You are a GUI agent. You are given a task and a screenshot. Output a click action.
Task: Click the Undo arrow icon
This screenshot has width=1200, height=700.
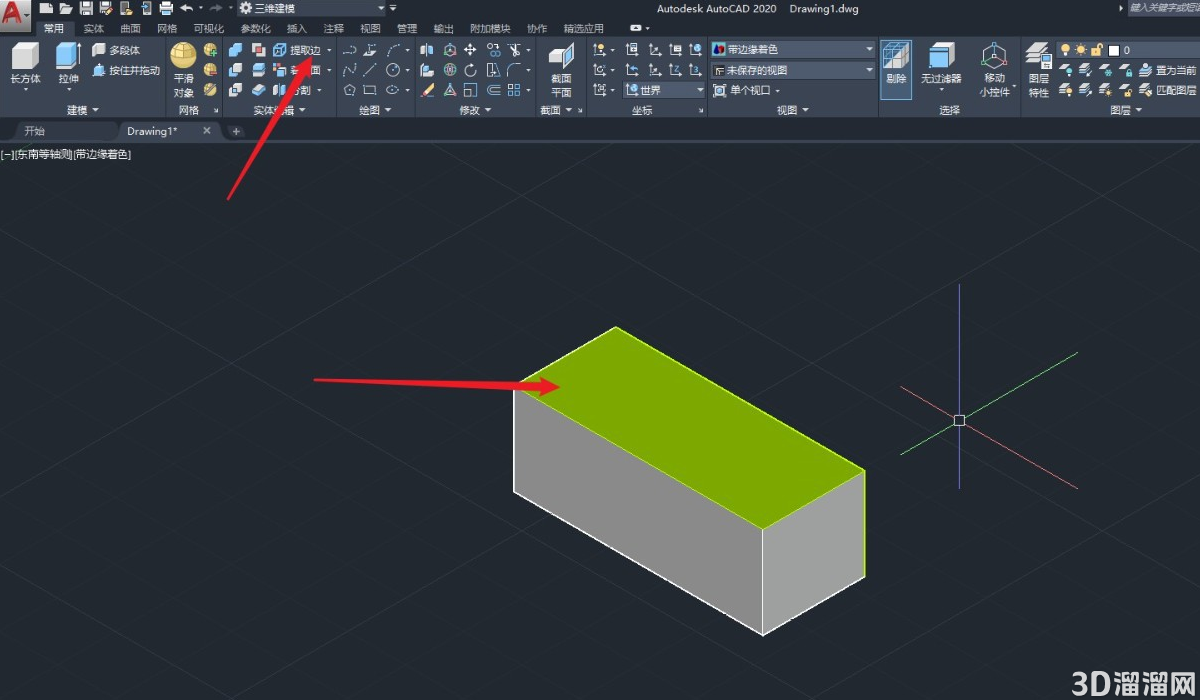(186, 8)
